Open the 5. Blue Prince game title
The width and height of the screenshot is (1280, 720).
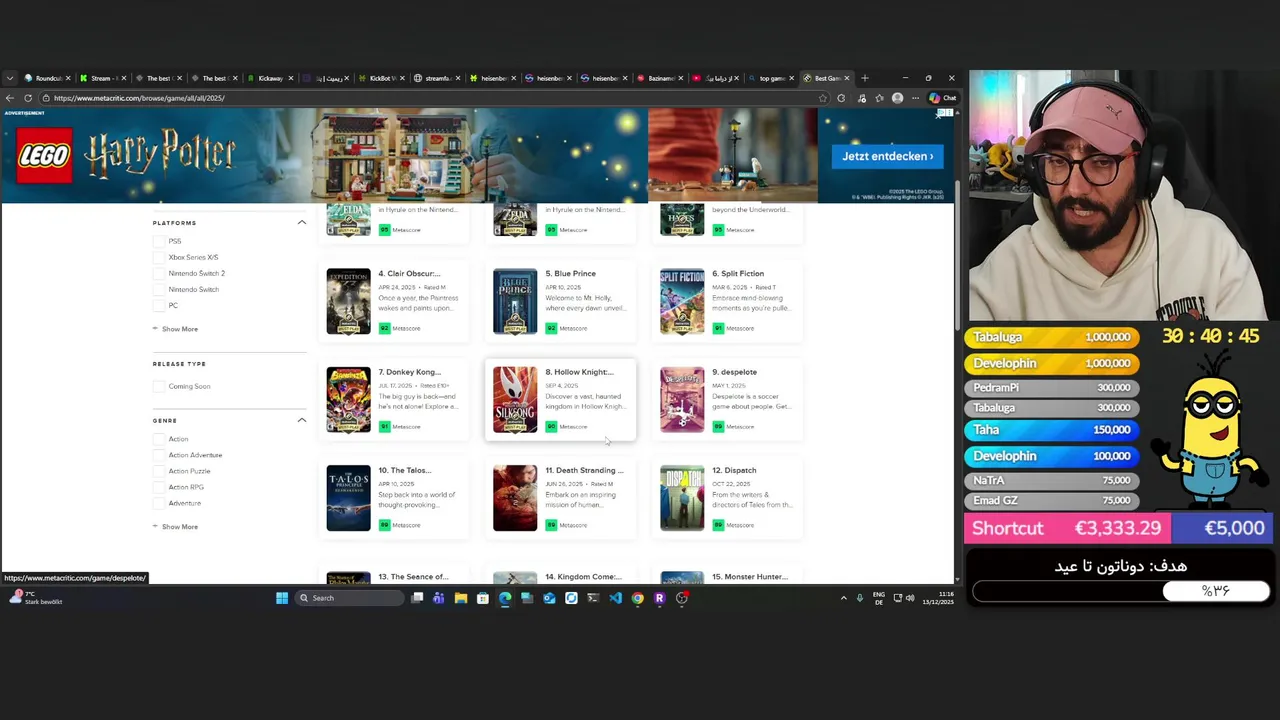570,273
